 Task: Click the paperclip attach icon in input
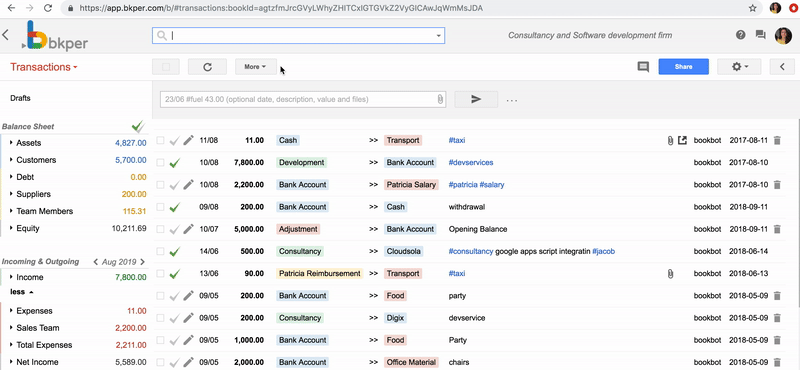click(x=440, y=100)
